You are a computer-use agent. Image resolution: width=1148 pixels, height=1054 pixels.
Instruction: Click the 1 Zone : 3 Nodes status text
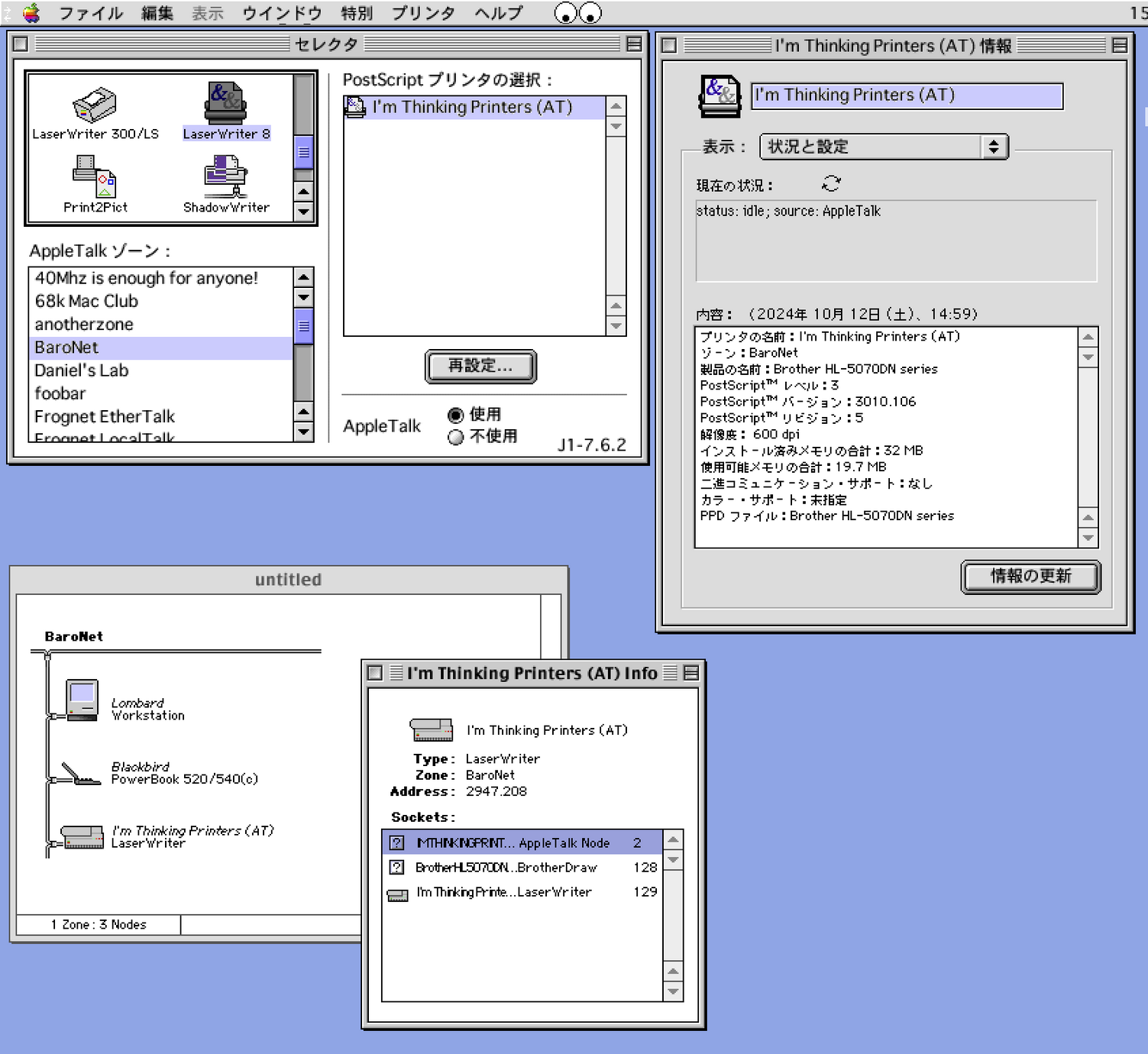point(99,924)
